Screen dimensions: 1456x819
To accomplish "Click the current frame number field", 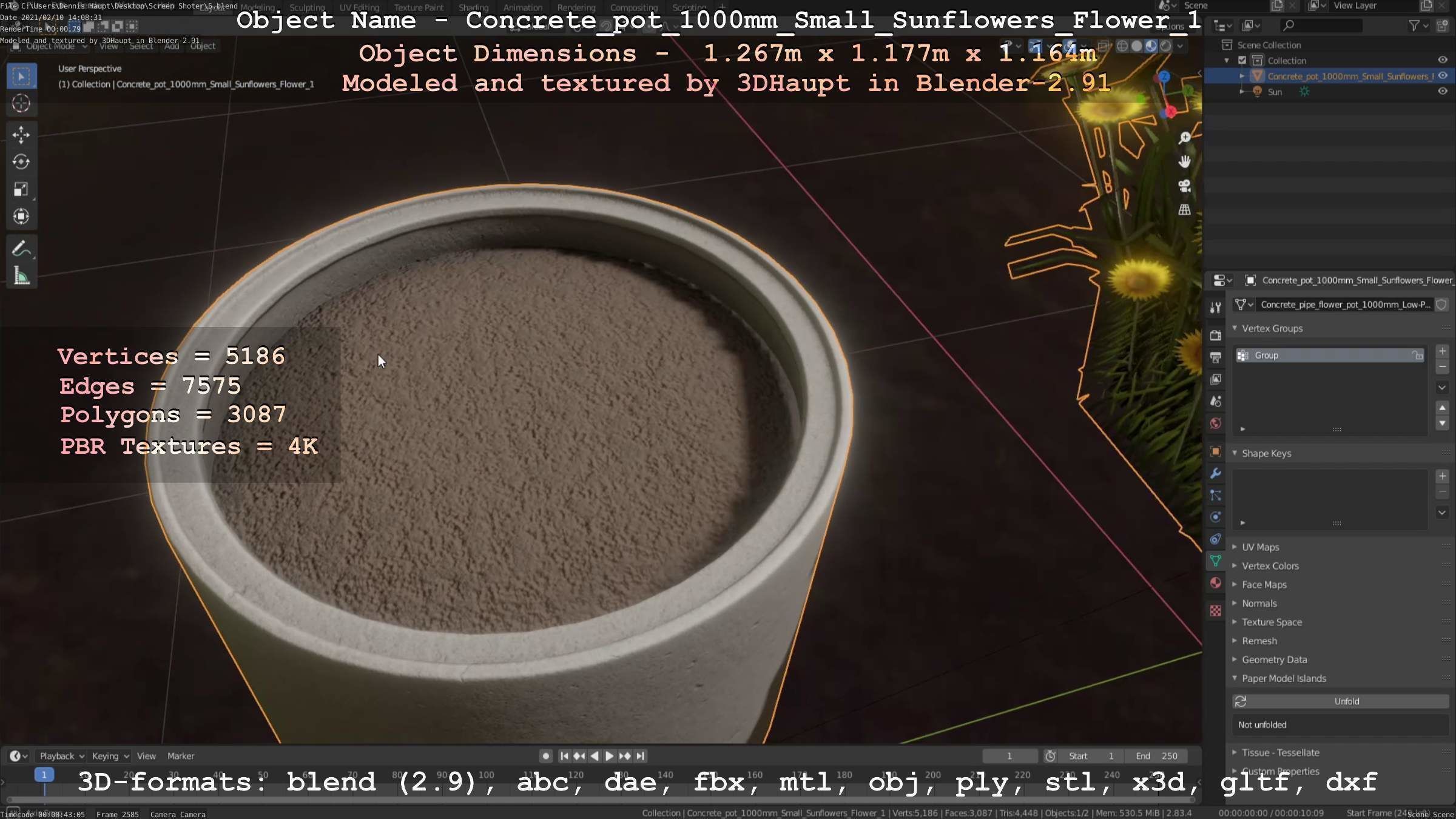I will pos(1009,756).
